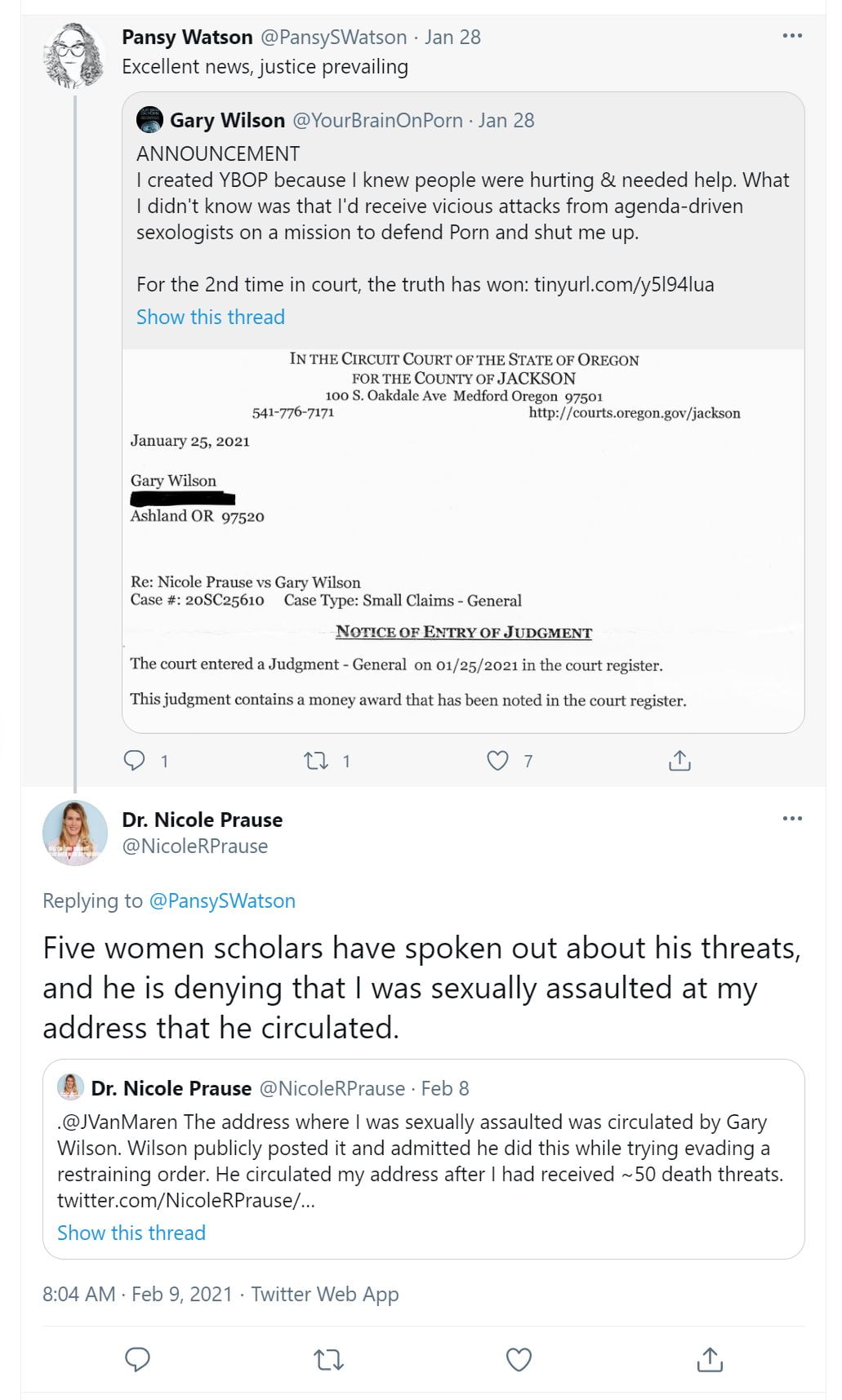Like Pansy Watson's tweet

[497, 761]
